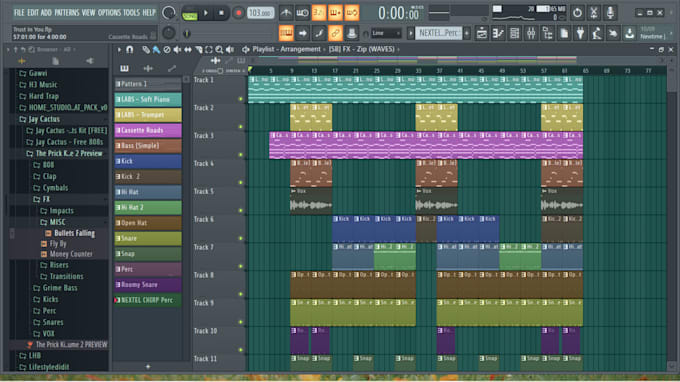Add new pattern with plus button
The width and height of the screenshot is (680, 382).
coord(467,33)
